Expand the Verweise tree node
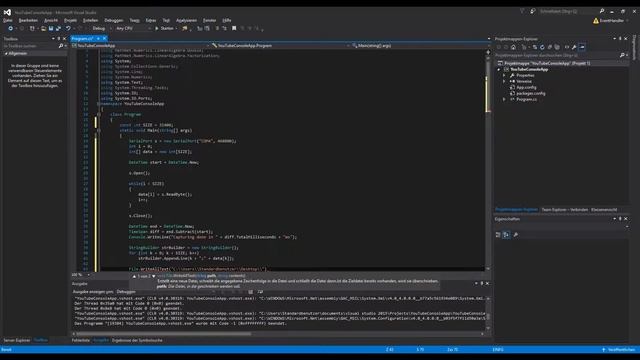Image resolution: width=640 pixels, height=360 pixels. 504,81
